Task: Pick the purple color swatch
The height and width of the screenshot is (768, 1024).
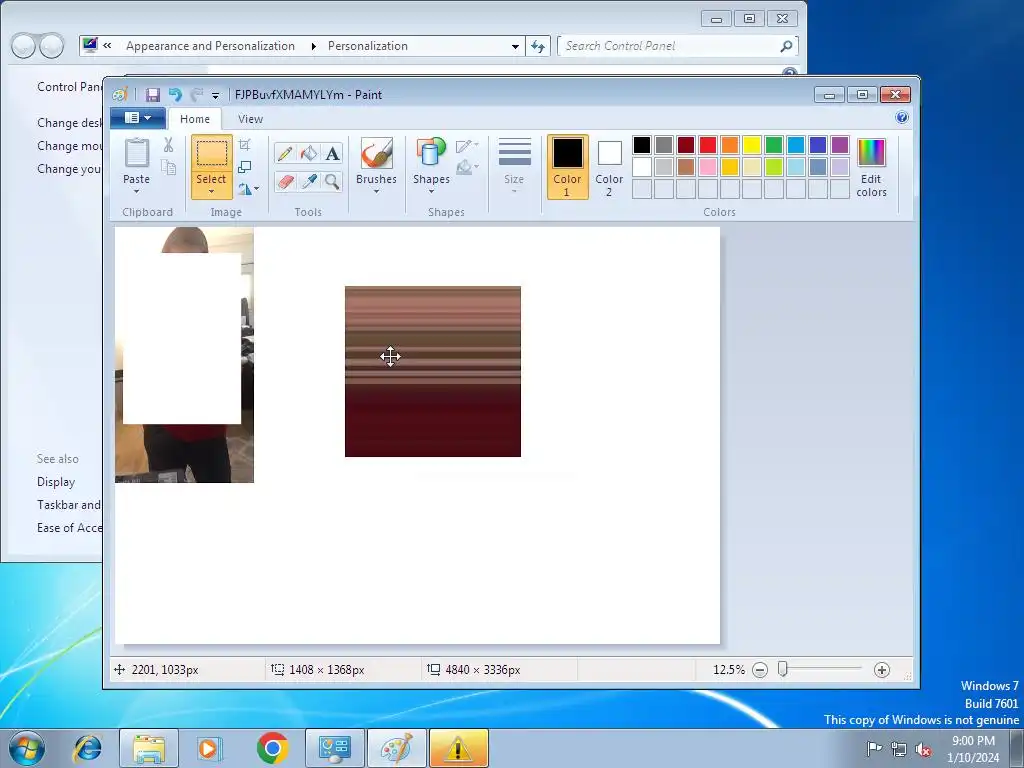Action: (x=840, y=144)
